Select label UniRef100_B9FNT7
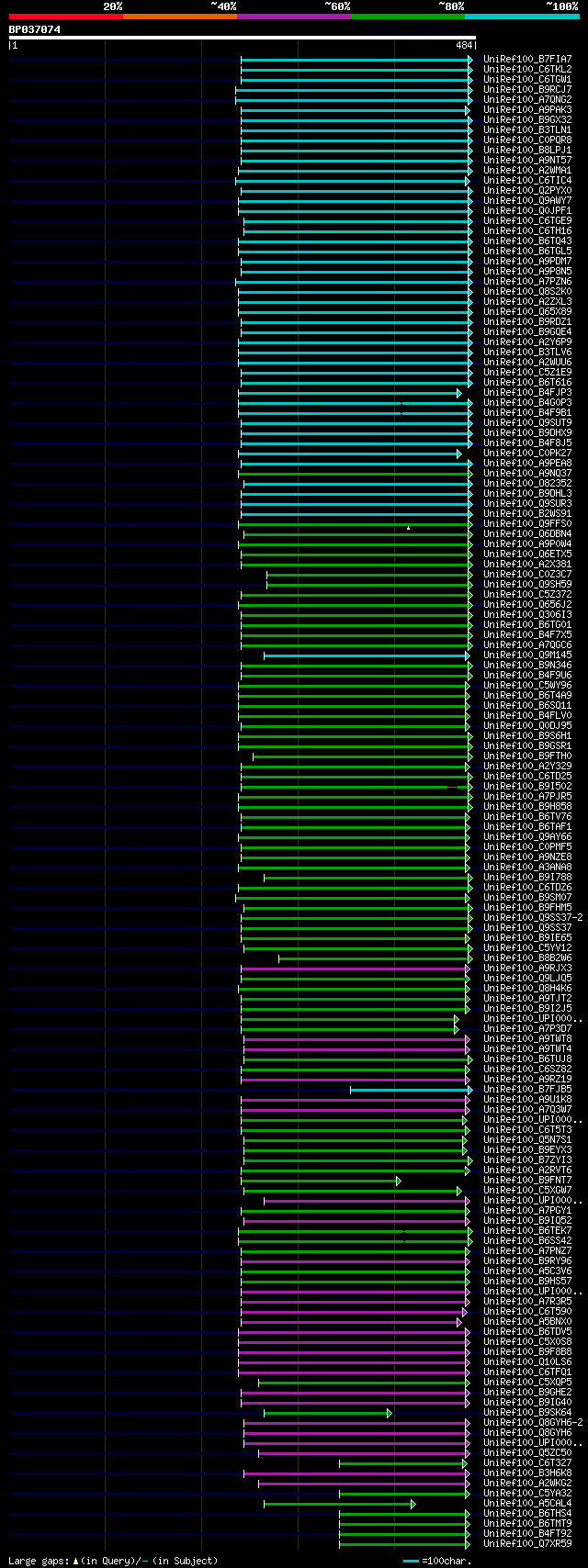 (x=527, y=1181)
